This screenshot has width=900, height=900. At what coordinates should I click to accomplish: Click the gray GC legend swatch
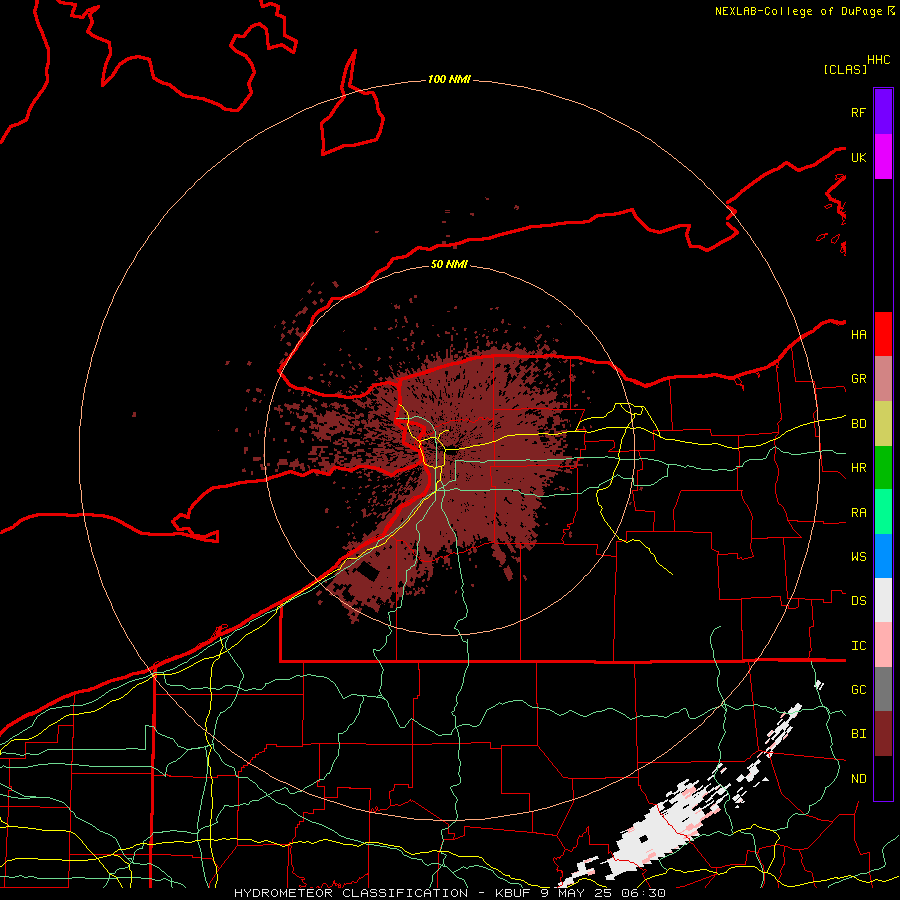883,689
